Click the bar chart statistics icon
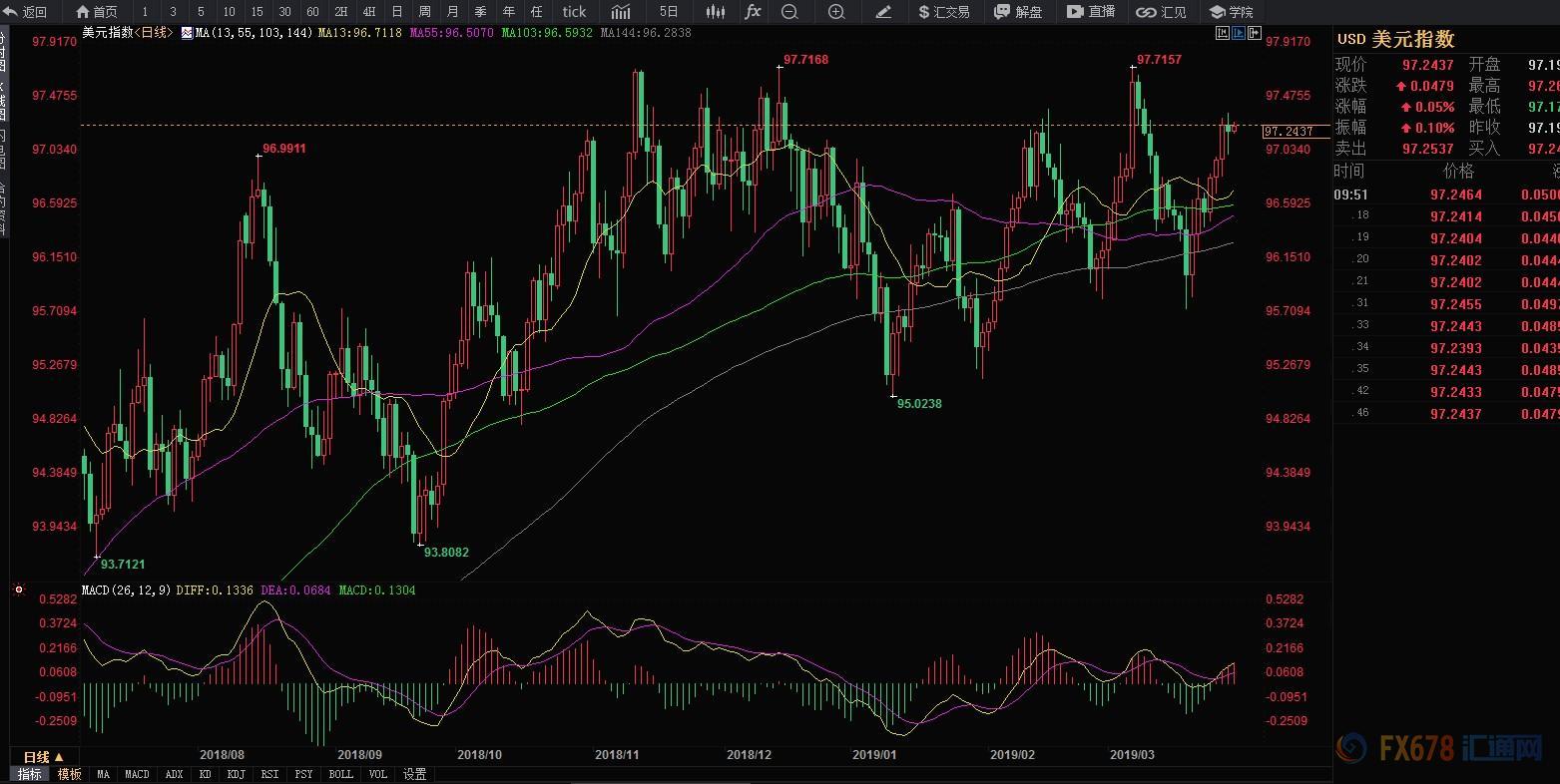 pyautogui.click(x=621, y=12)
